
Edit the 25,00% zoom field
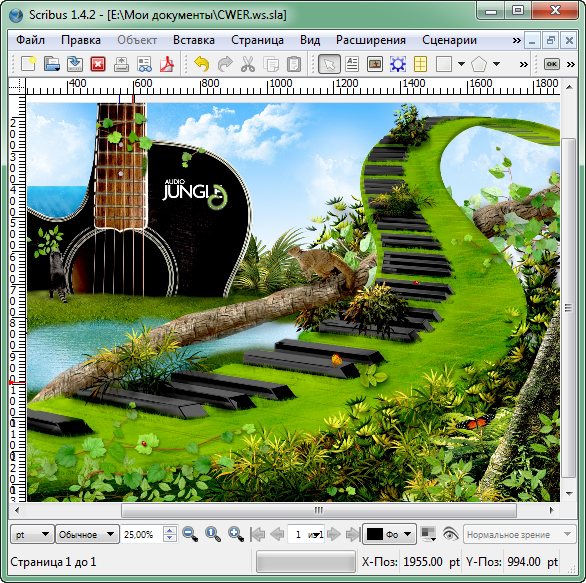pyautogui.click(x=142, y=534)
